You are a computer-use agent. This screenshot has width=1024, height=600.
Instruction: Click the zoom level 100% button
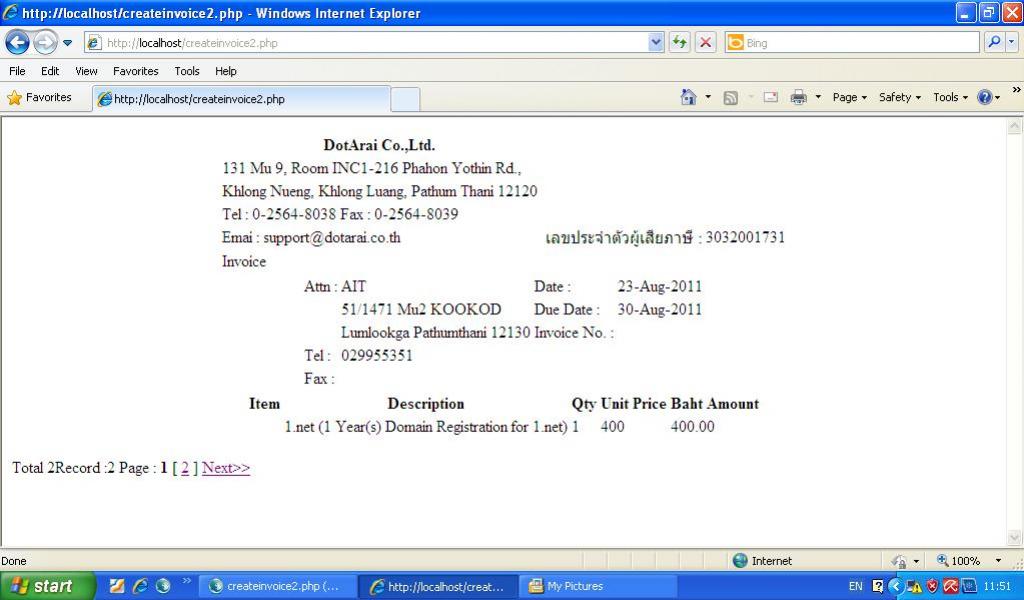pyautogui.click(x=959, y=561)
